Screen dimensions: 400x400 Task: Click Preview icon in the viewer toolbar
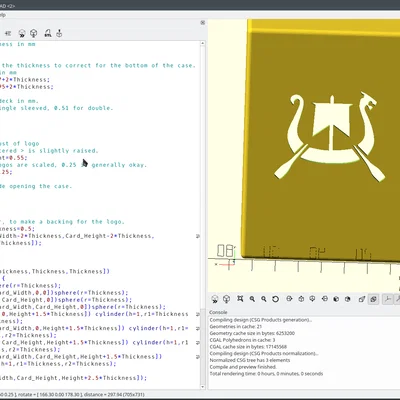pos(215,299)
